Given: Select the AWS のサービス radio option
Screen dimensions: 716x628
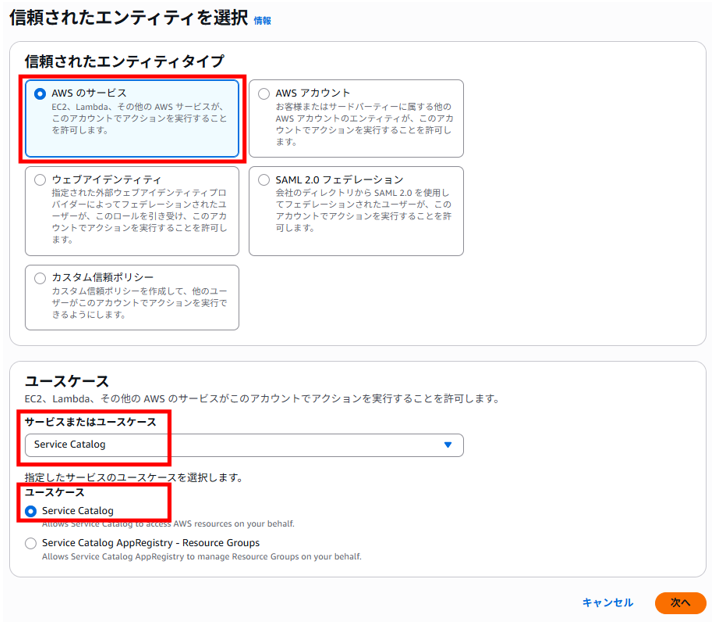Looking at the screenshot, I should (x=40, y=94).
